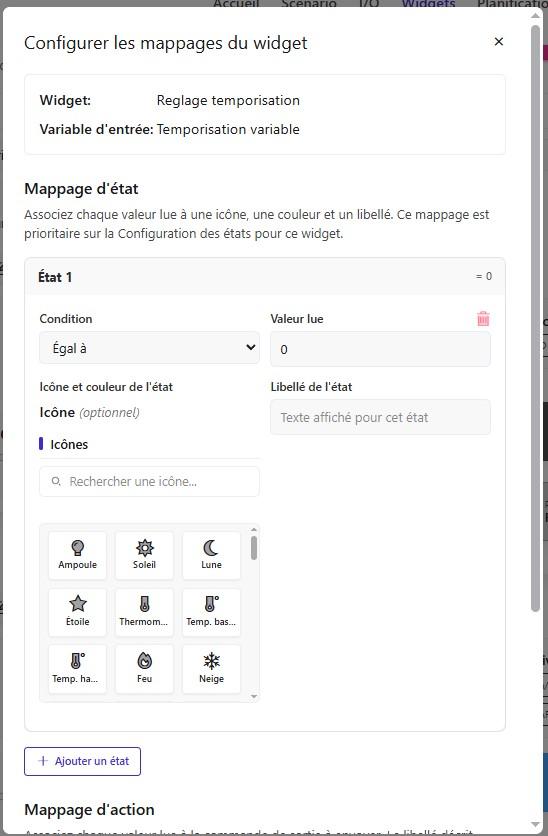548x836 pixels.
Task: Select the Étoile star icon
Action: 77,612
